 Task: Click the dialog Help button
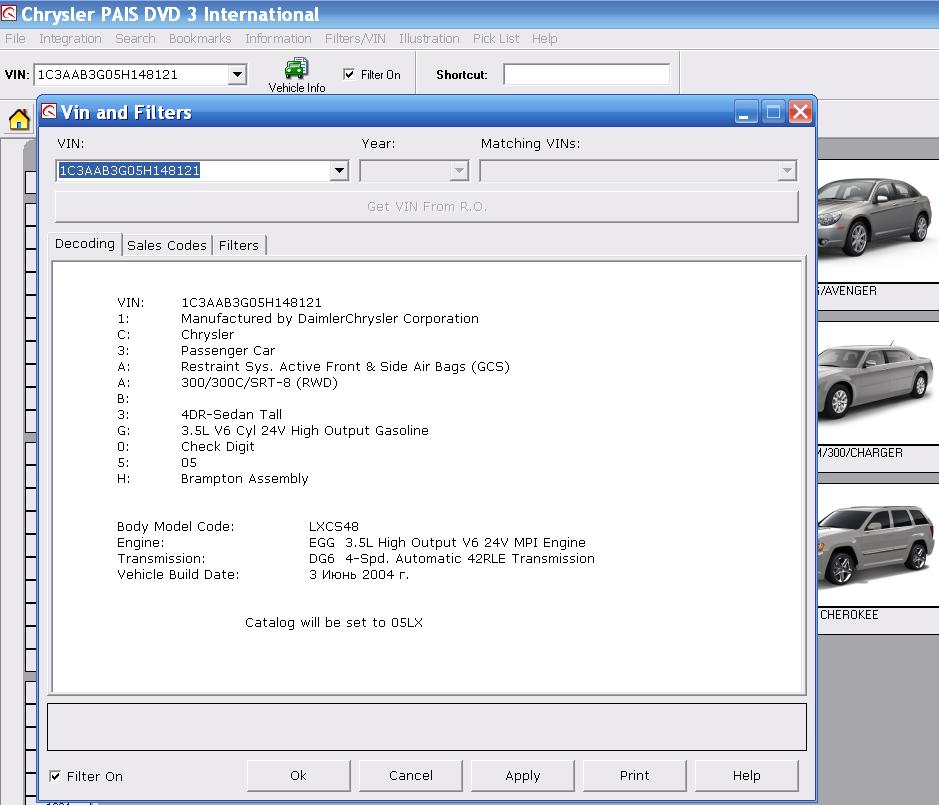(x=747, y=776)
